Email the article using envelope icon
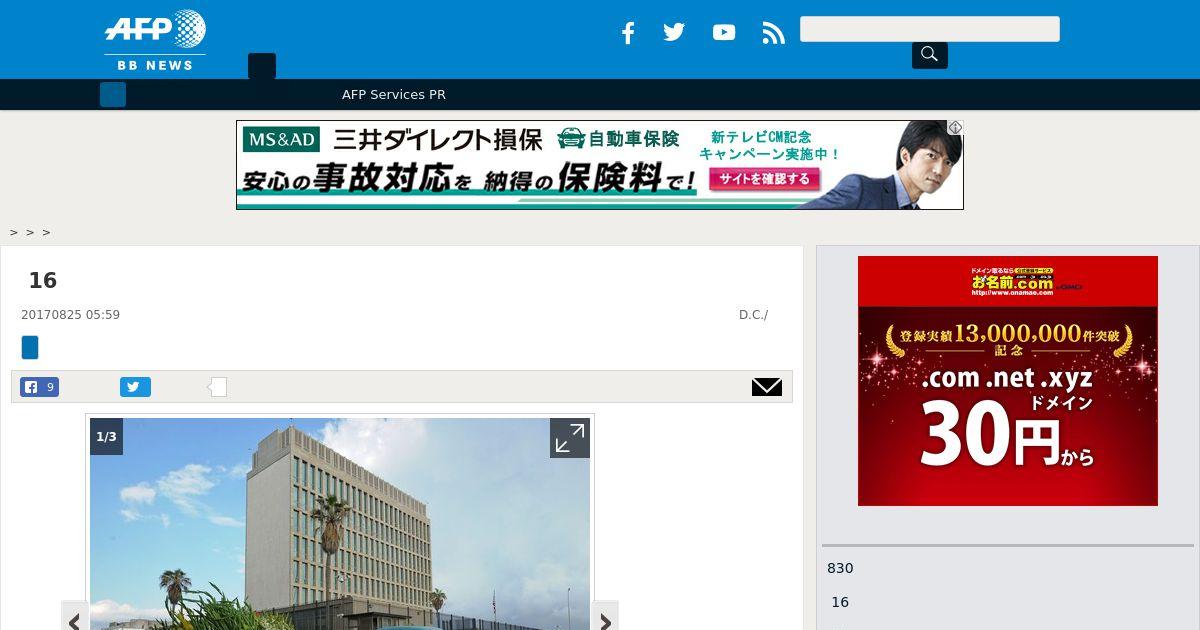Screen dimensions: 1200x630 pos(767,387)
